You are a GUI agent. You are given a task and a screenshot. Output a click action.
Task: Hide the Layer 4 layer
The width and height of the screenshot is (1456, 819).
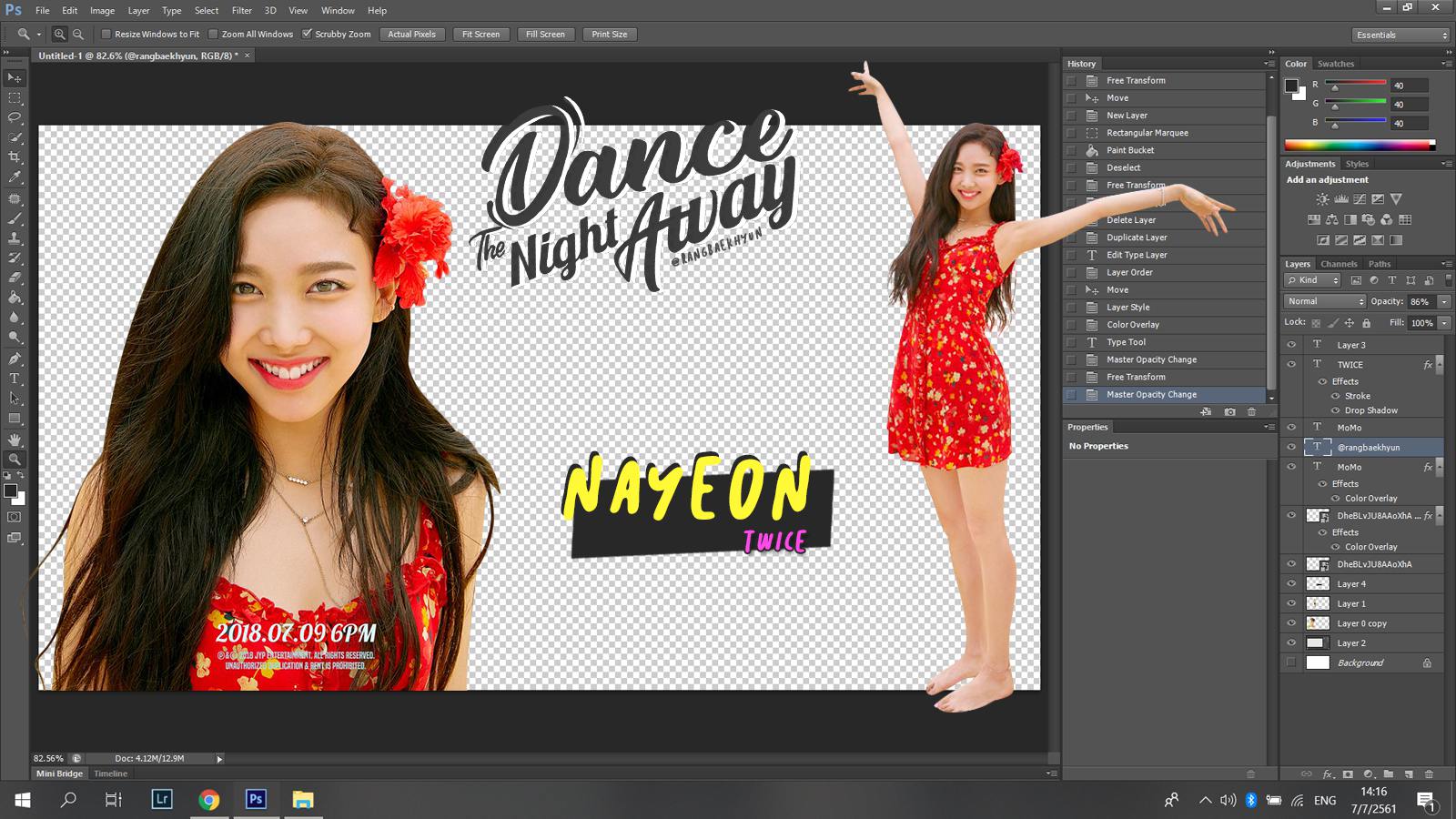click(x=1290, y=583)
